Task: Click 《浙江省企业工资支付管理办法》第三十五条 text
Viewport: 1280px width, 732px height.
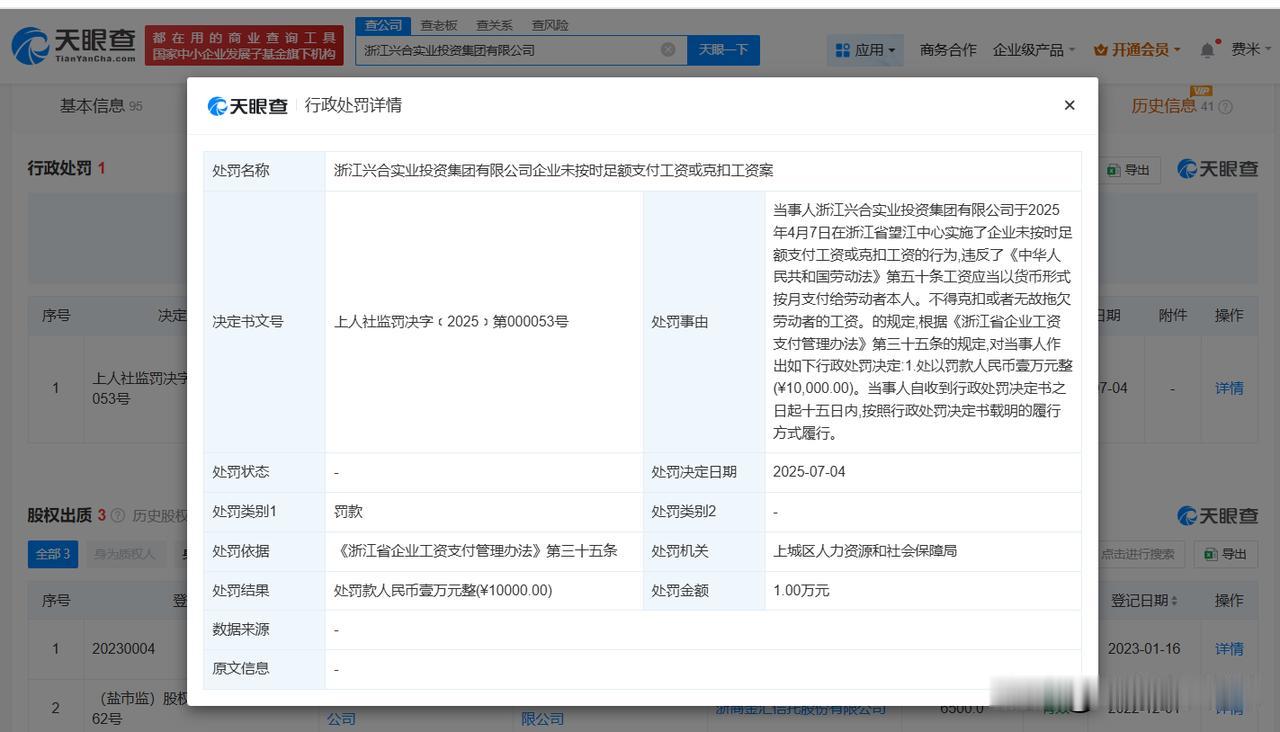Action: point(476,551)
